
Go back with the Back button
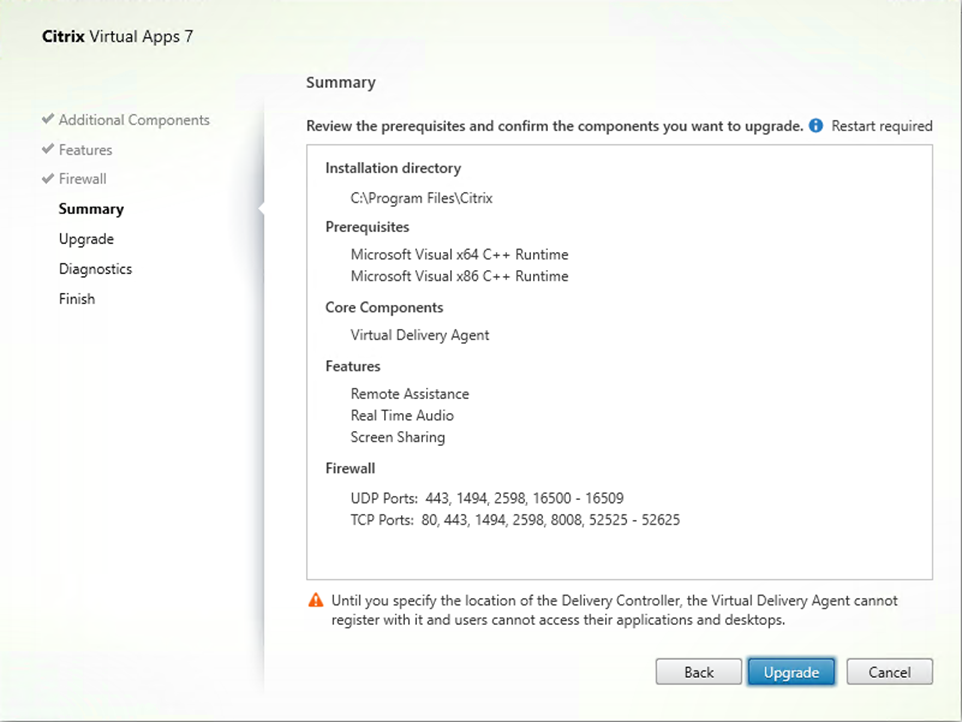click(699, 672)
